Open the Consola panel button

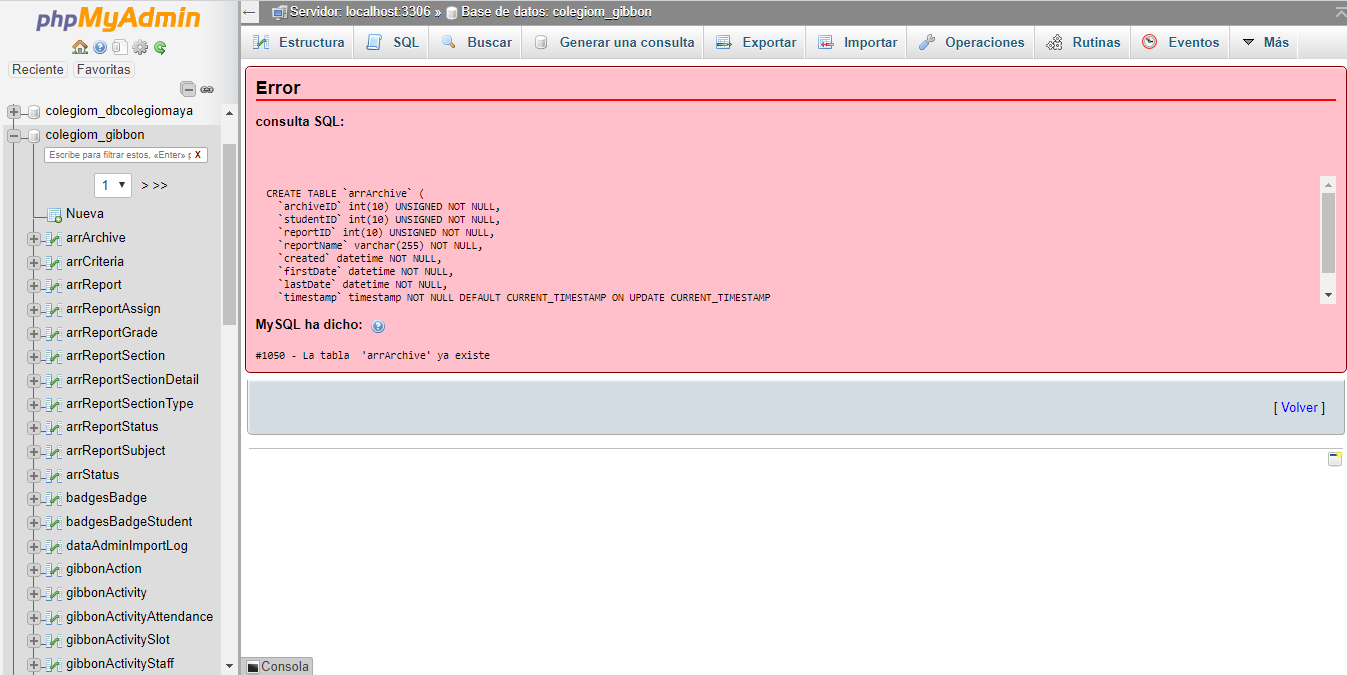pos(277,667)
